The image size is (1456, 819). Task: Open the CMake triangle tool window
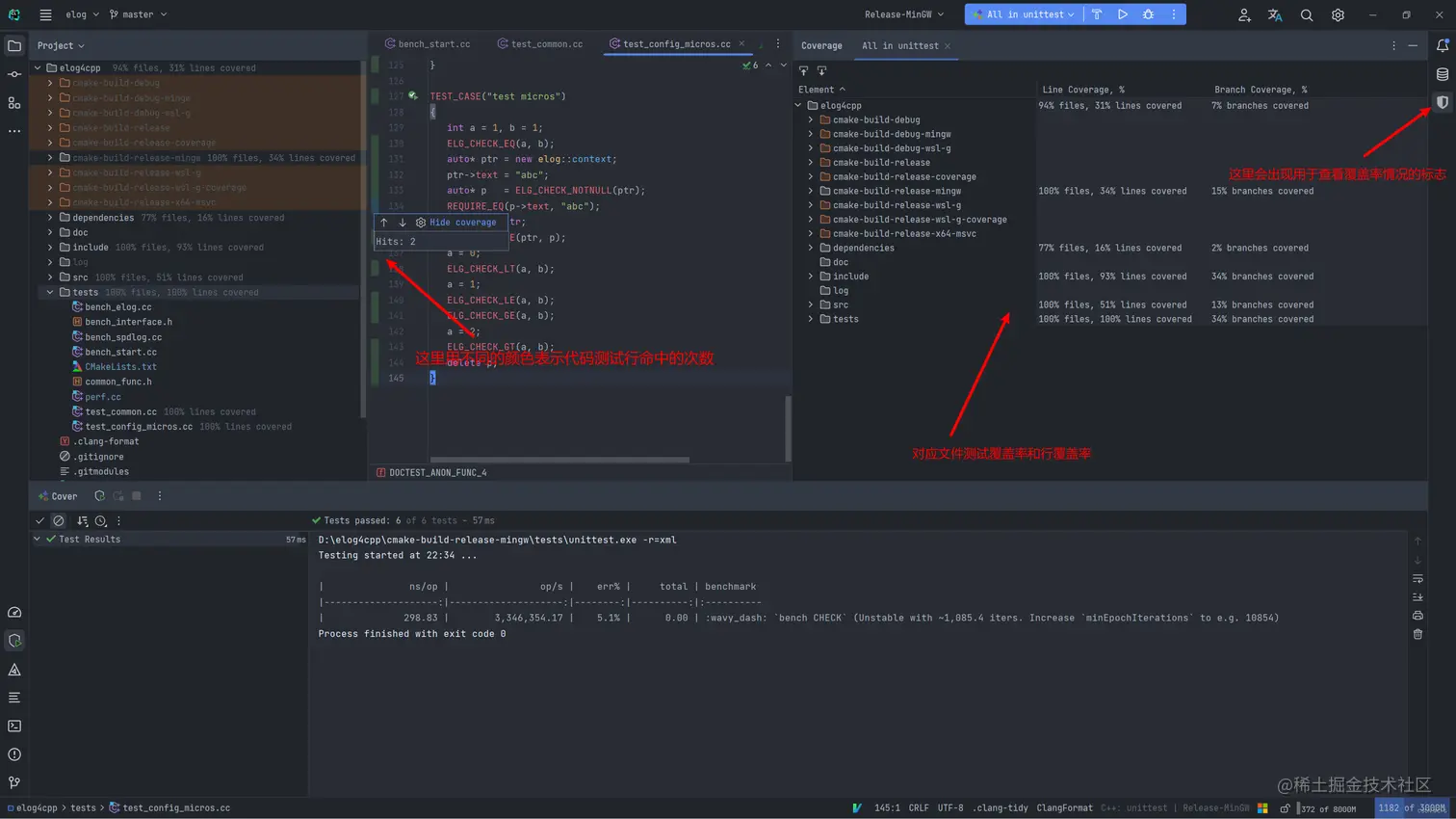click(x=14, y=669)
